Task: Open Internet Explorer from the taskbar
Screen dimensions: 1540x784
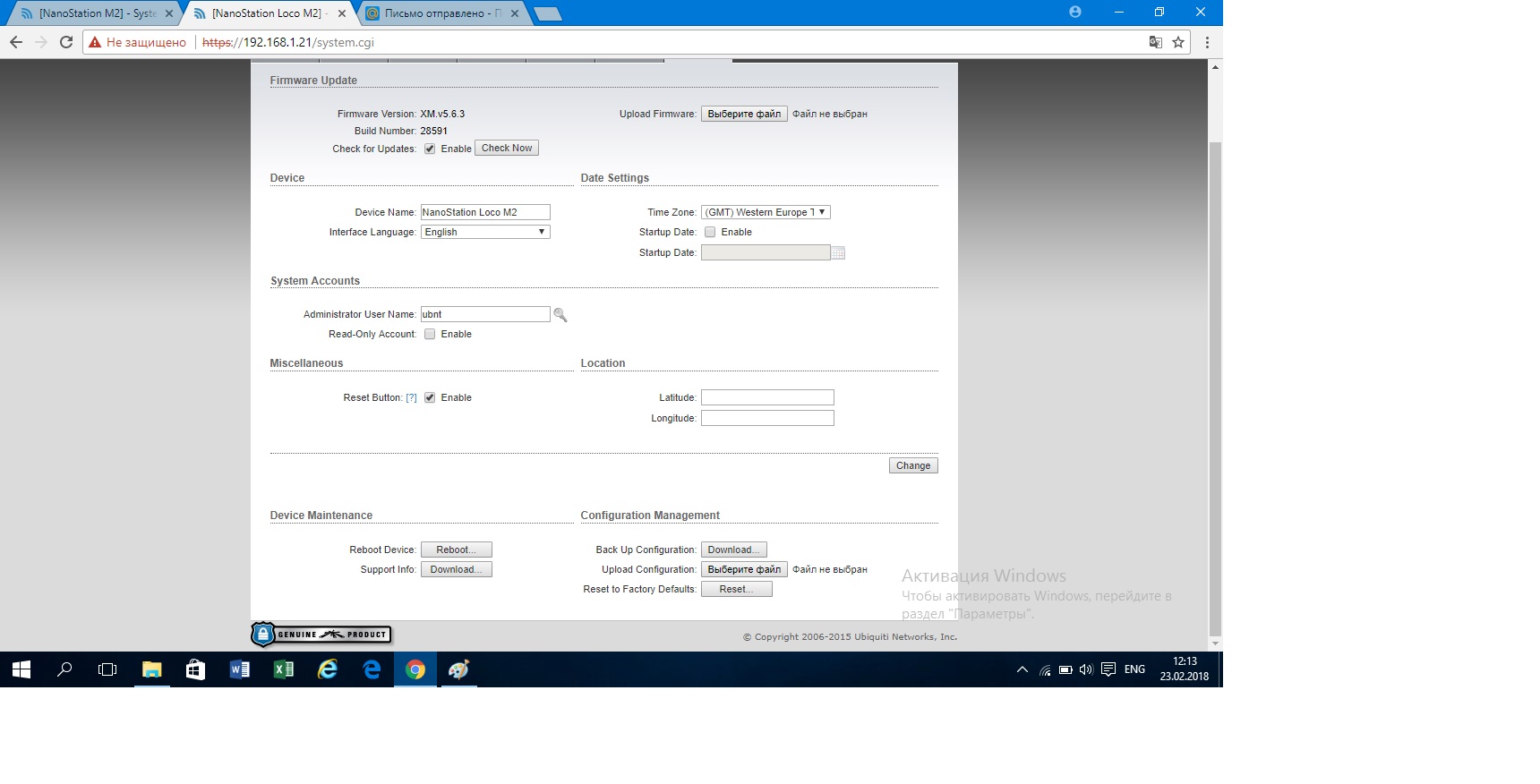Action: [x=328, y=669]
